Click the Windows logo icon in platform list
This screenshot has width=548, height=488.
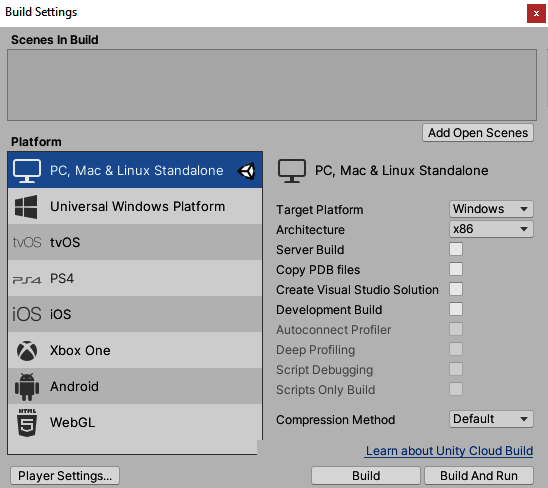point(26,207)
